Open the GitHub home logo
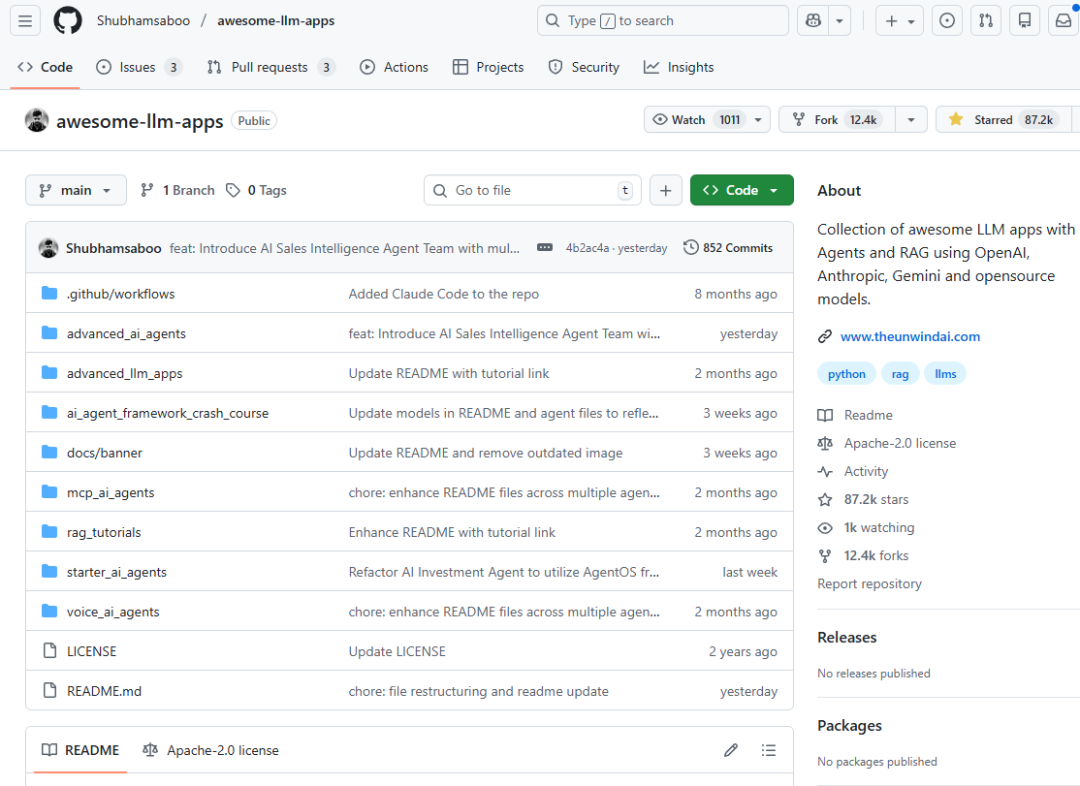 coord(67,20)
